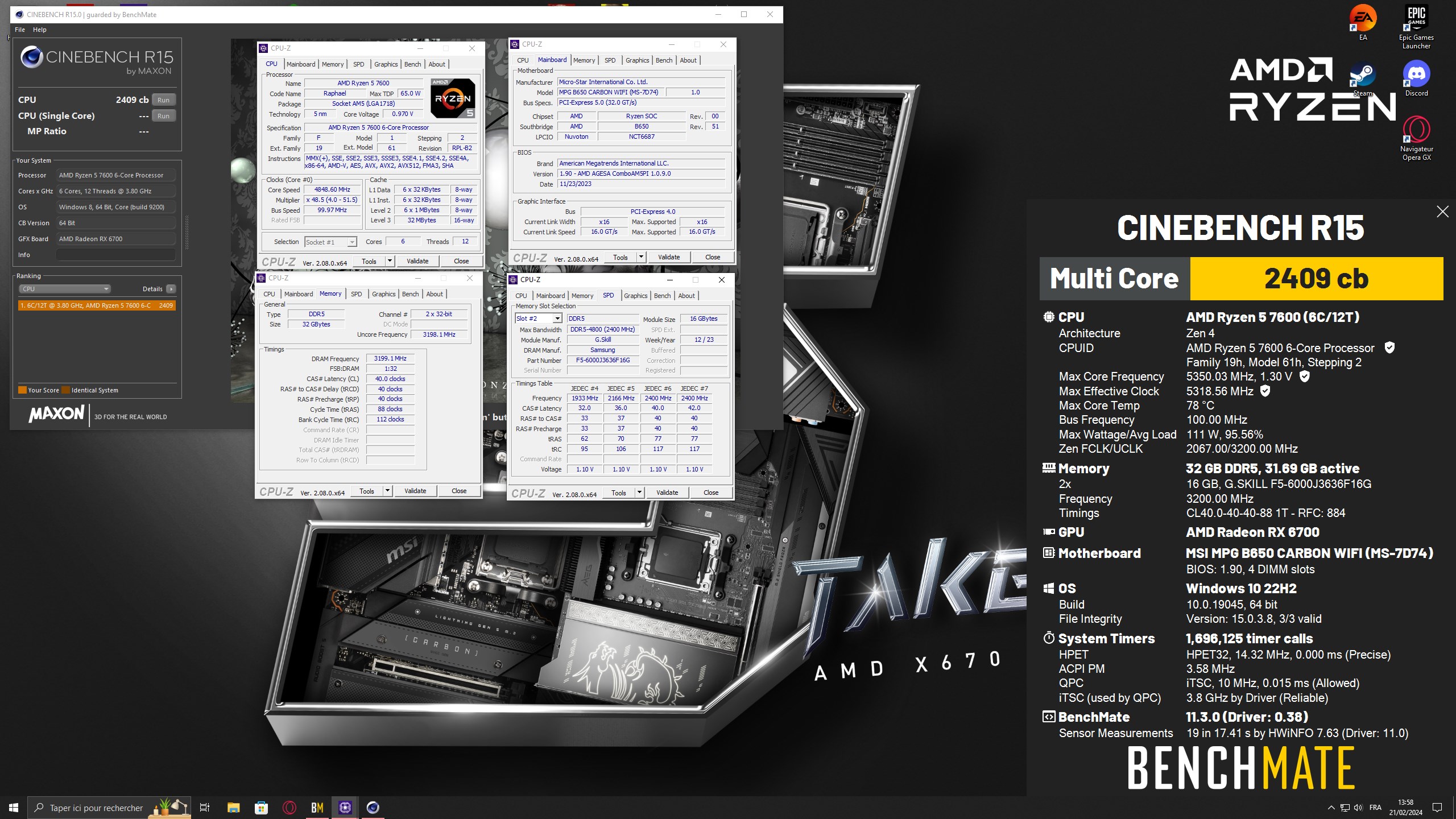Click the Identical System legend swatch

pos(65,390)
